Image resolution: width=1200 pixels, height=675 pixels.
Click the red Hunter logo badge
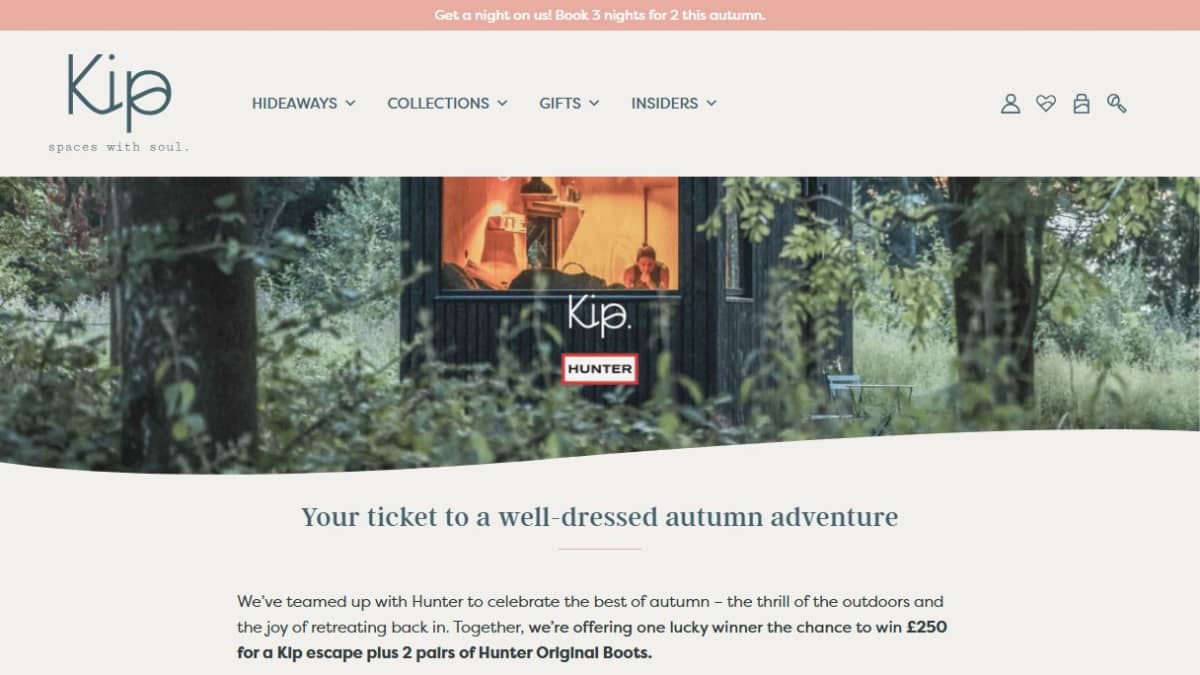(599, 368)
